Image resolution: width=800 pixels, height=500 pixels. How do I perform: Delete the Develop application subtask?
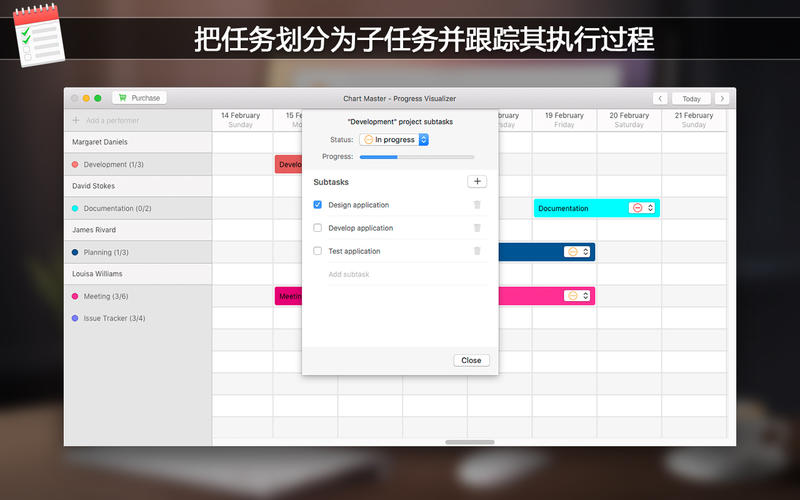(x=477, y=228)
